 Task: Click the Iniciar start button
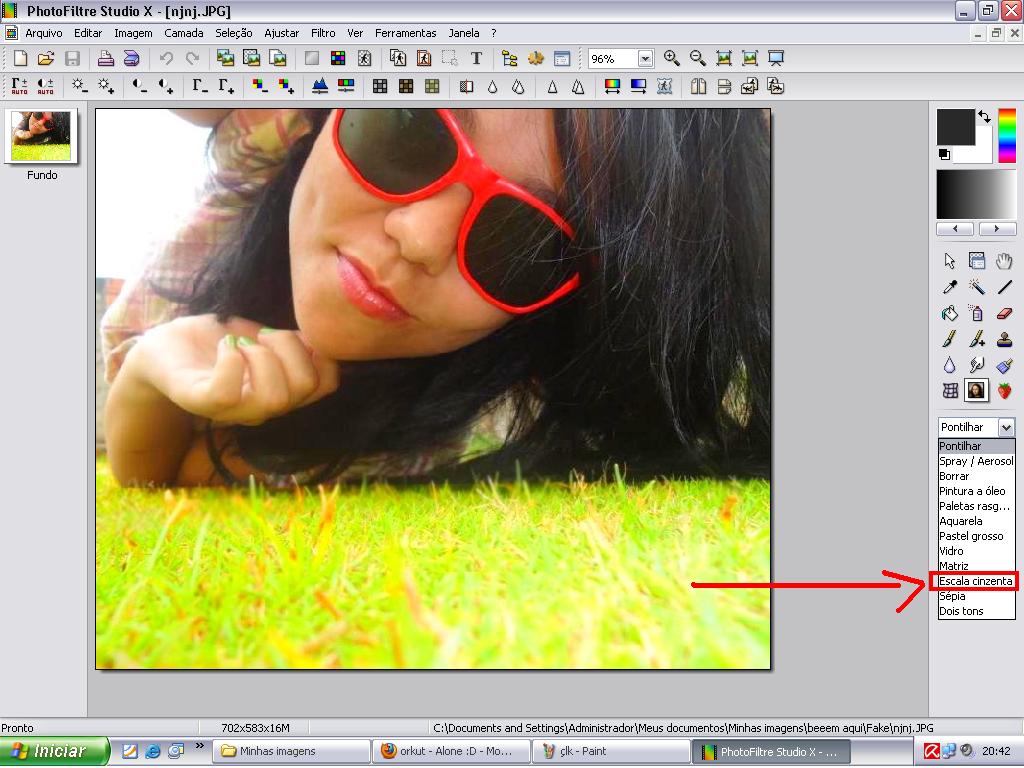point(55,752)
